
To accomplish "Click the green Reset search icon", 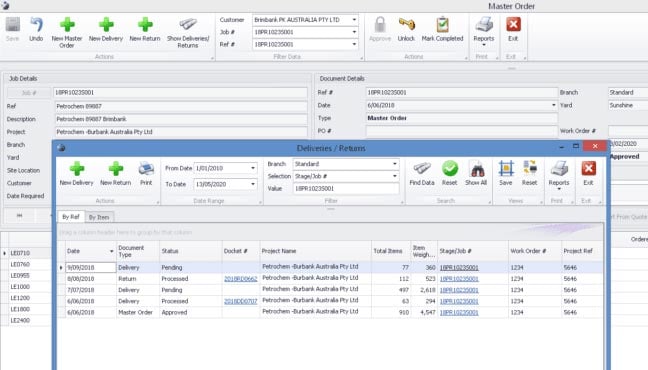I will tap(450, 169).
